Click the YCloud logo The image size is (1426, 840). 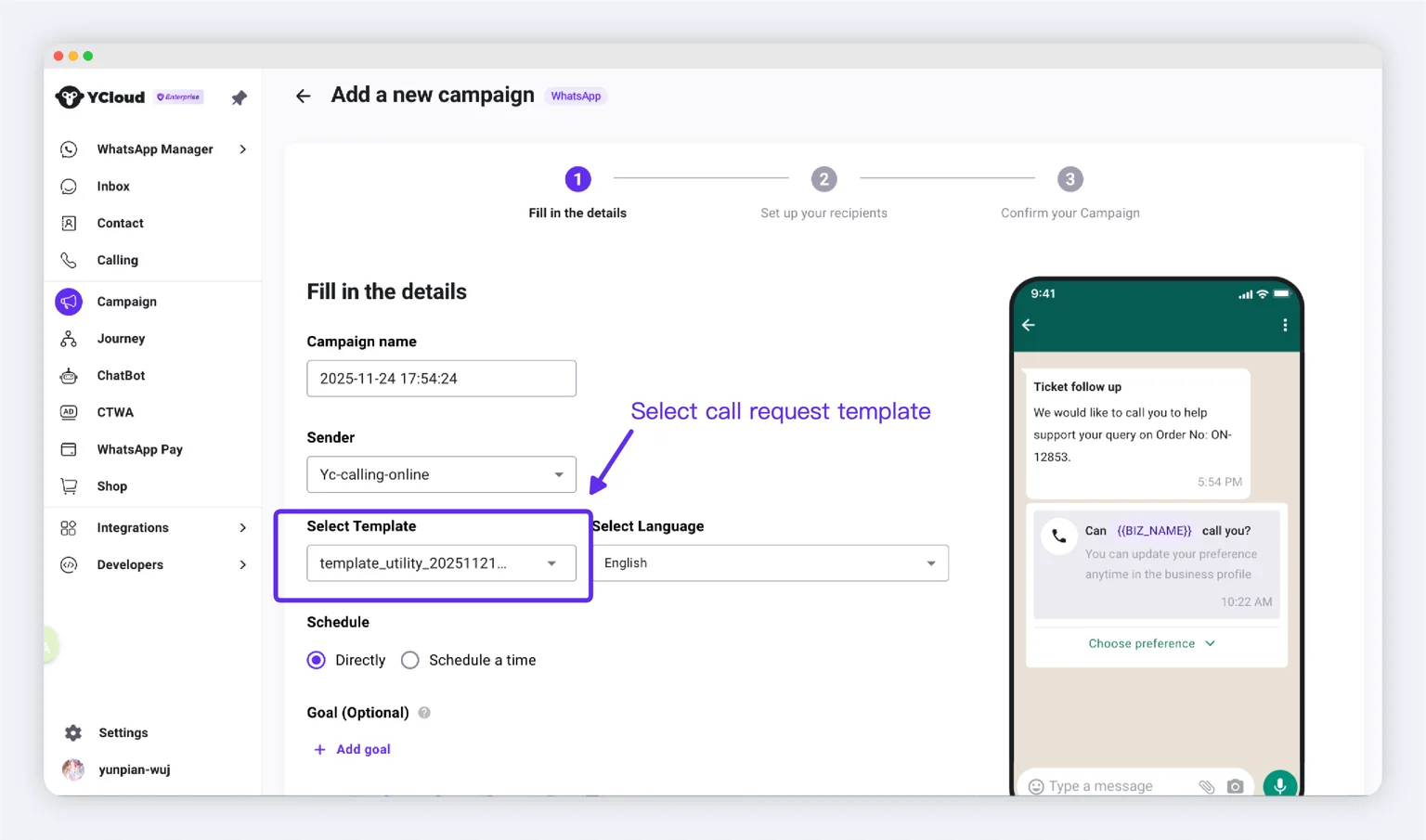pyautogui.click(x=100, y=97)
